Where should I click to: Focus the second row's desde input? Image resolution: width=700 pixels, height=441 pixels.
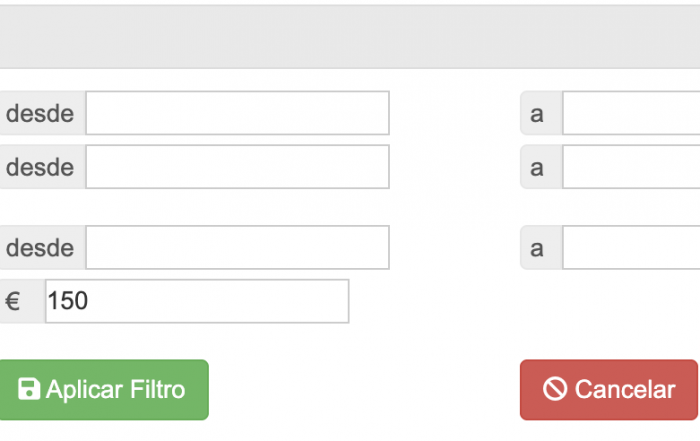[237, 167]
